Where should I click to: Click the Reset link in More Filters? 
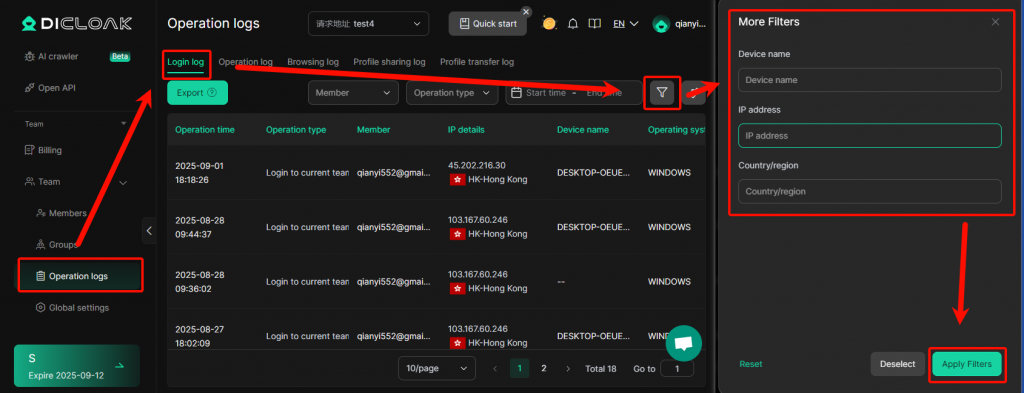750,364
